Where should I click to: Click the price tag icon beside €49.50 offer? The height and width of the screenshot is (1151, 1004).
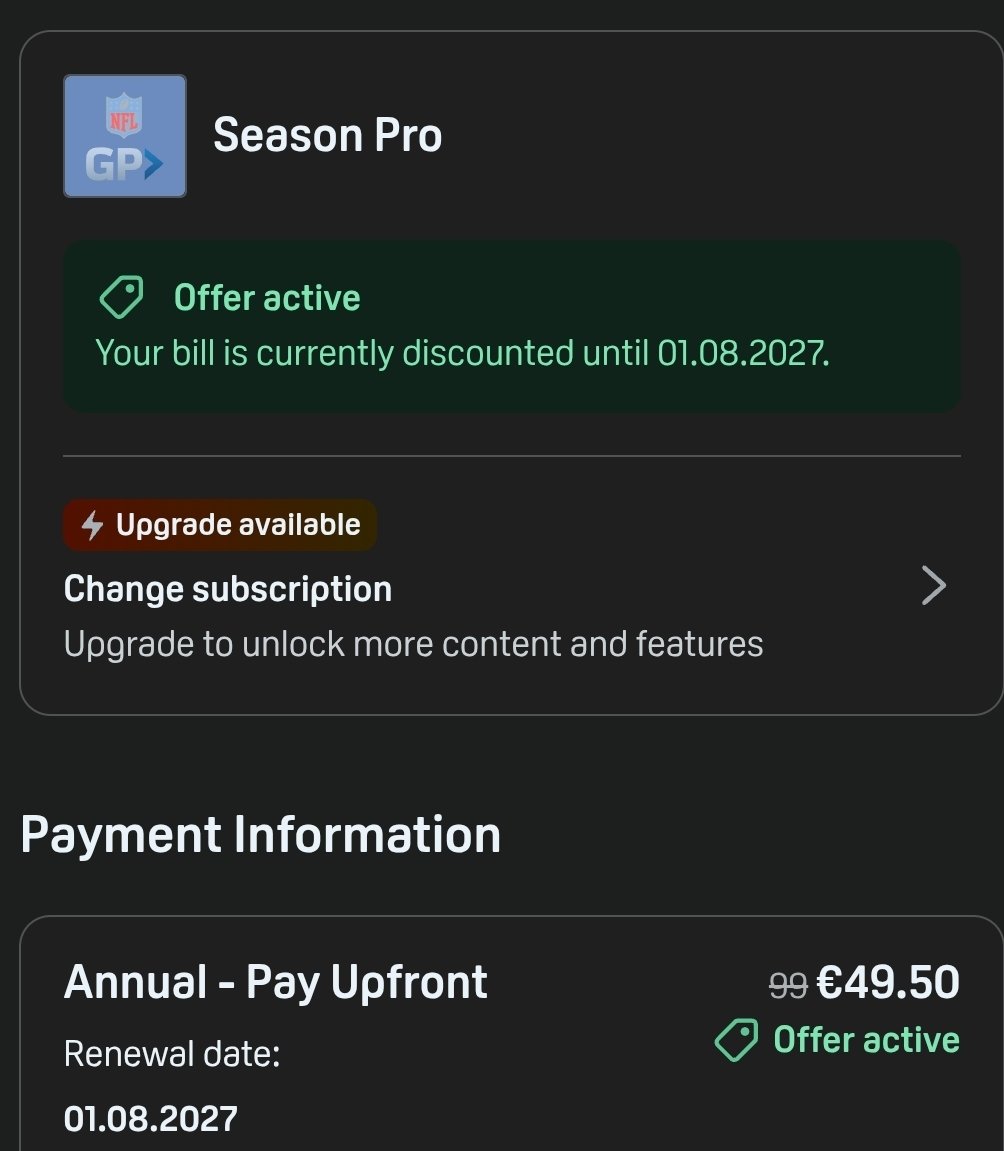click(x=736, y=1040)
